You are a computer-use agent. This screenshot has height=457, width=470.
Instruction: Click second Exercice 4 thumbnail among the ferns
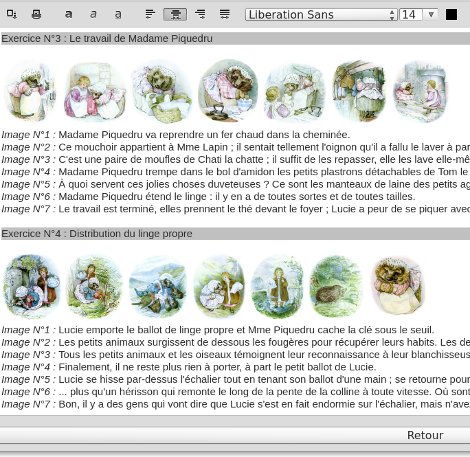[95, 287]
